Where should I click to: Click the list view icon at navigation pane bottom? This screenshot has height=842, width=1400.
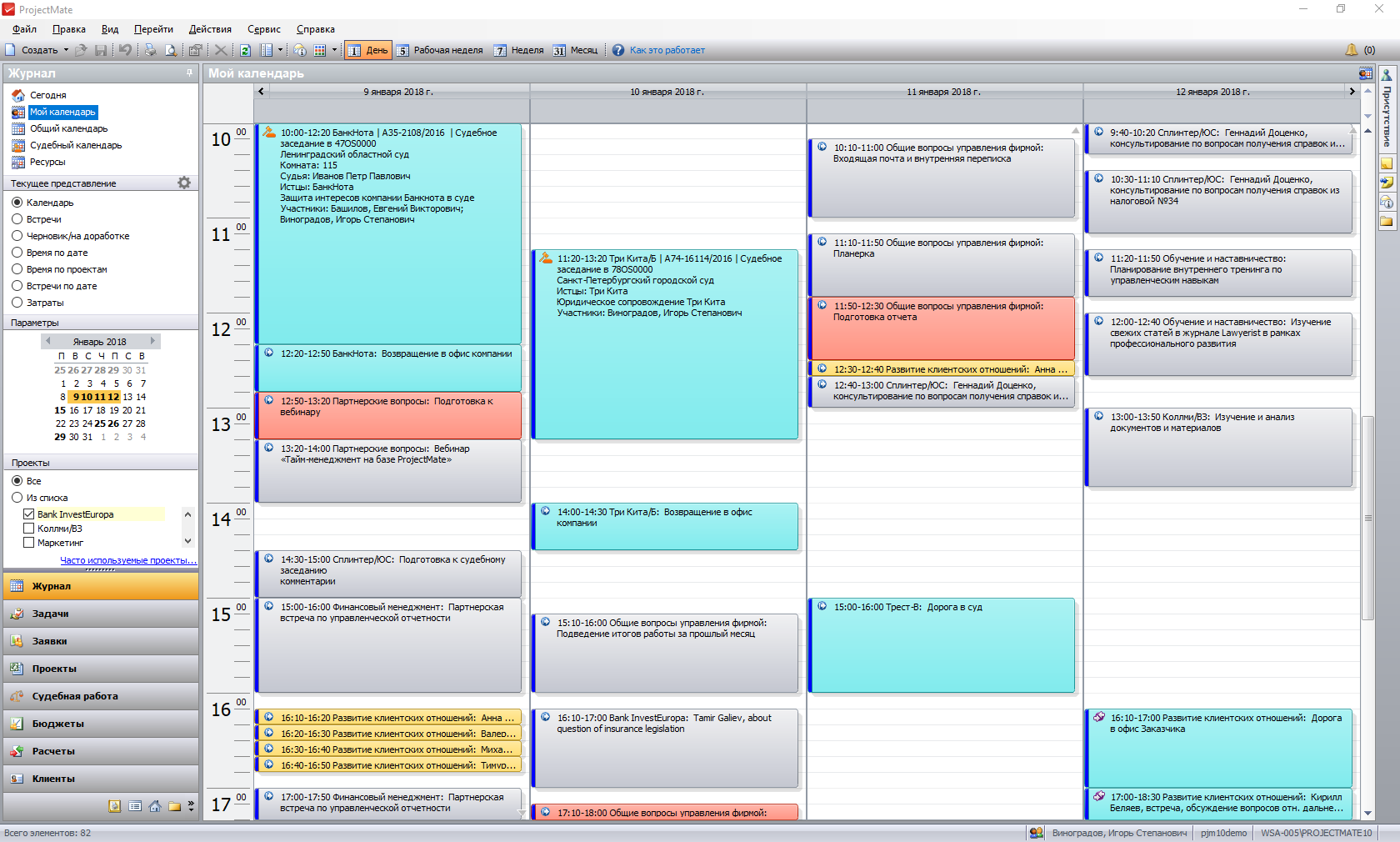tap(135, 806)
